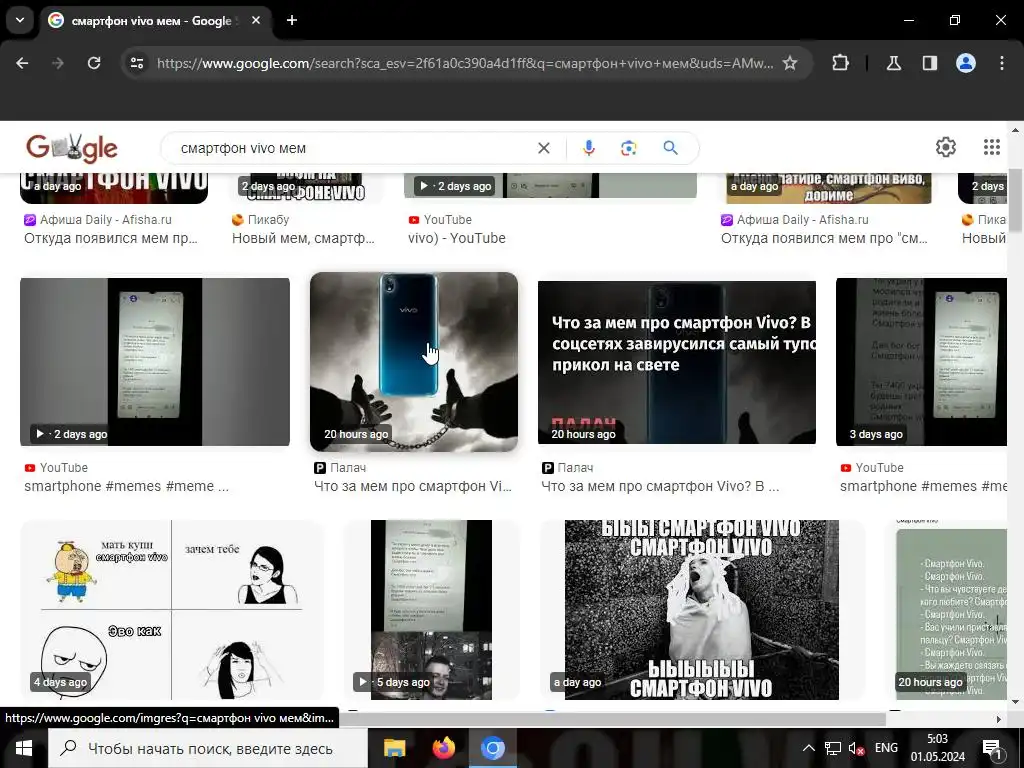Image resolution: width=1024 pixels, height=768 pixels.
Task: Reload the current page
Action: pos(94,63)
